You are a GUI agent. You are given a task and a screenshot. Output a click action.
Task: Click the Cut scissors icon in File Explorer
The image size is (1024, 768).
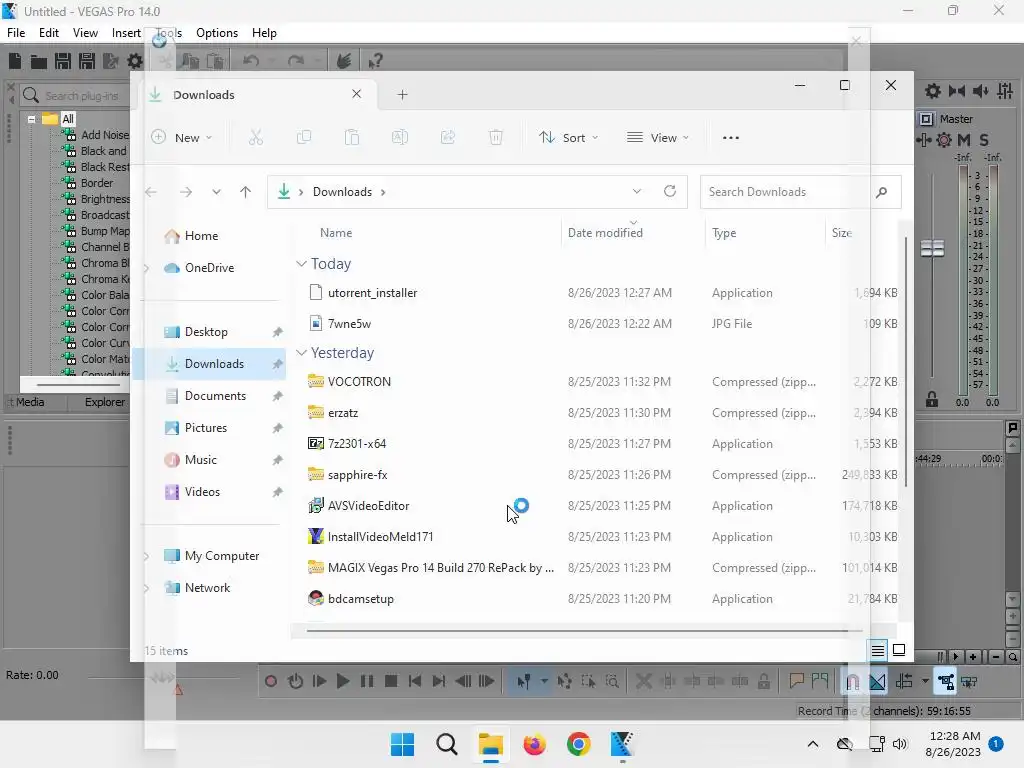coord(256,138)
